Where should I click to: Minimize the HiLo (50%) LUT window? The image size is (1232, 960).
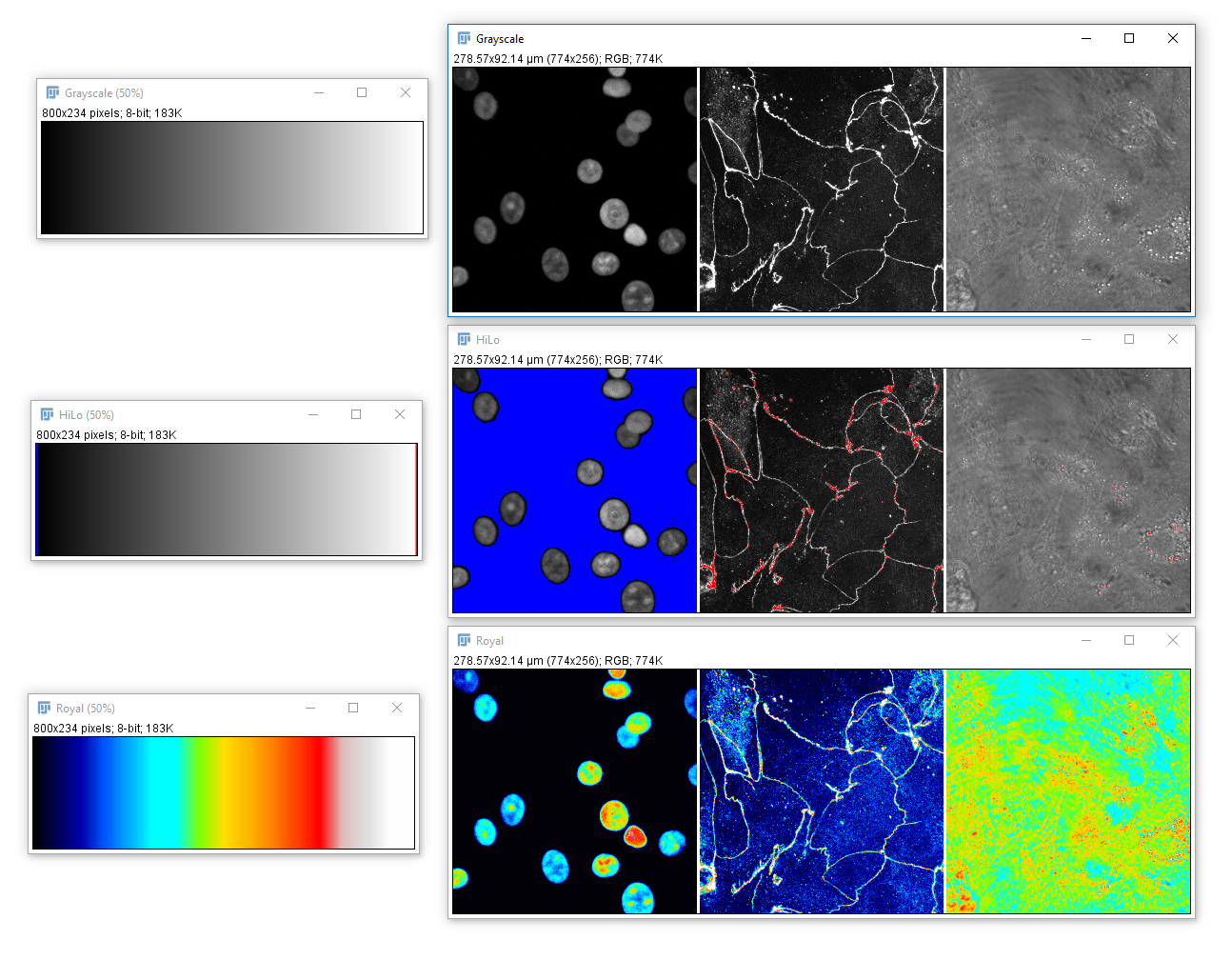(312, 415)
